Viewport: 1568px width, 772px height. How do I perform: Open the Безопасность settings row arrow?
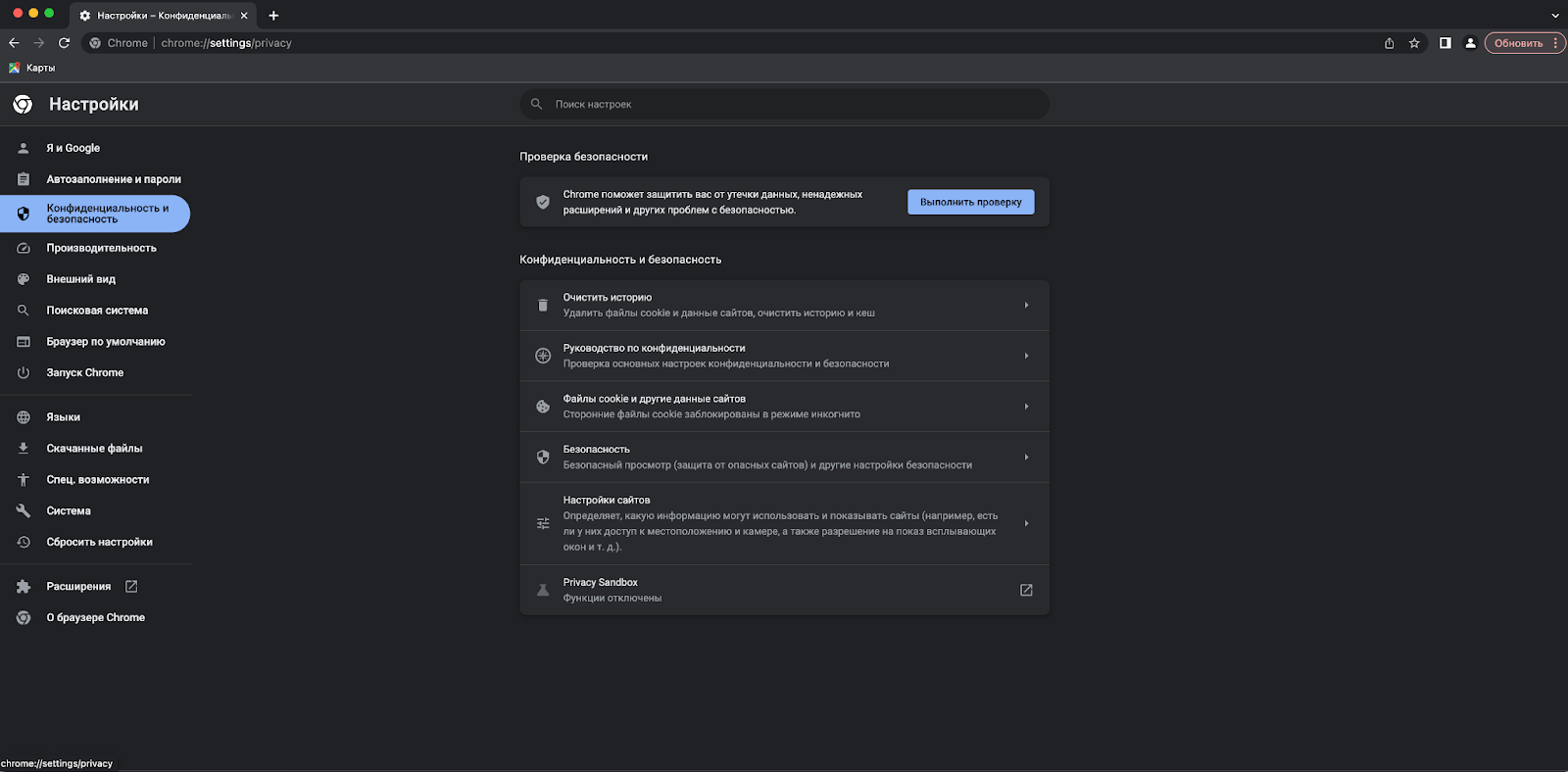tap(1026, 458)
